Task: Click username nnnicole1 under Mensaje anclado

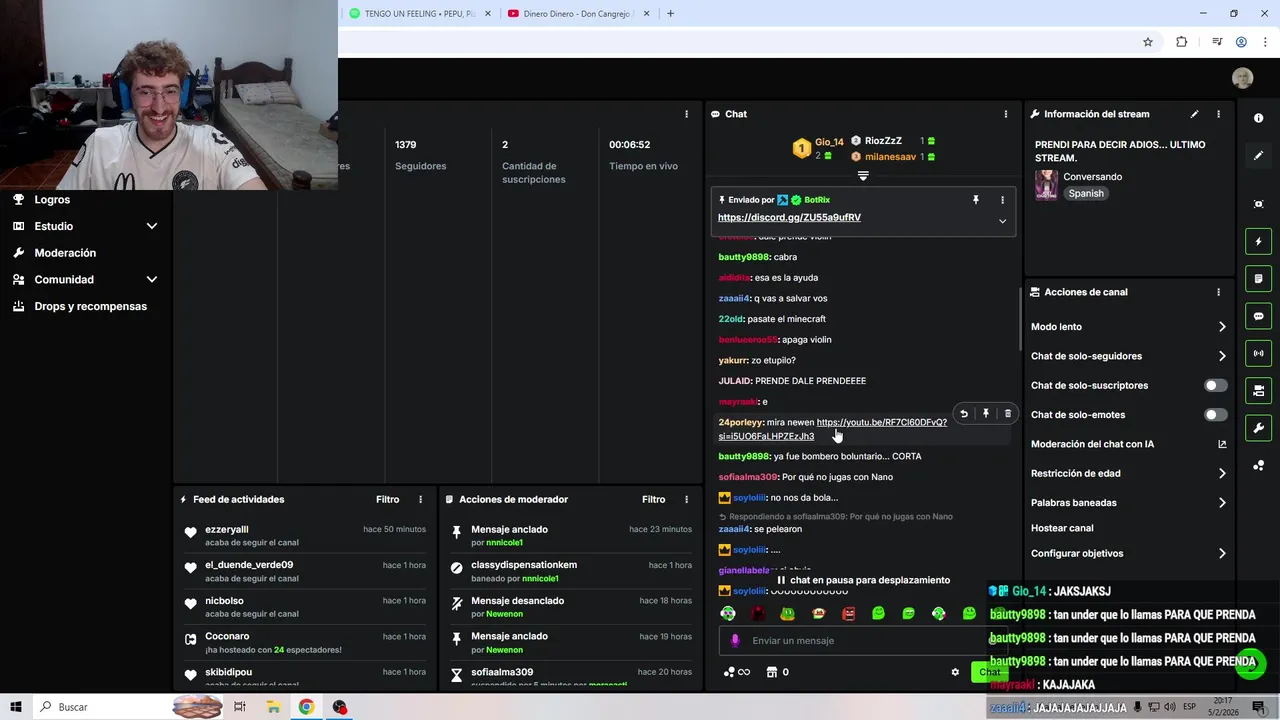Action: click(504, 542)
